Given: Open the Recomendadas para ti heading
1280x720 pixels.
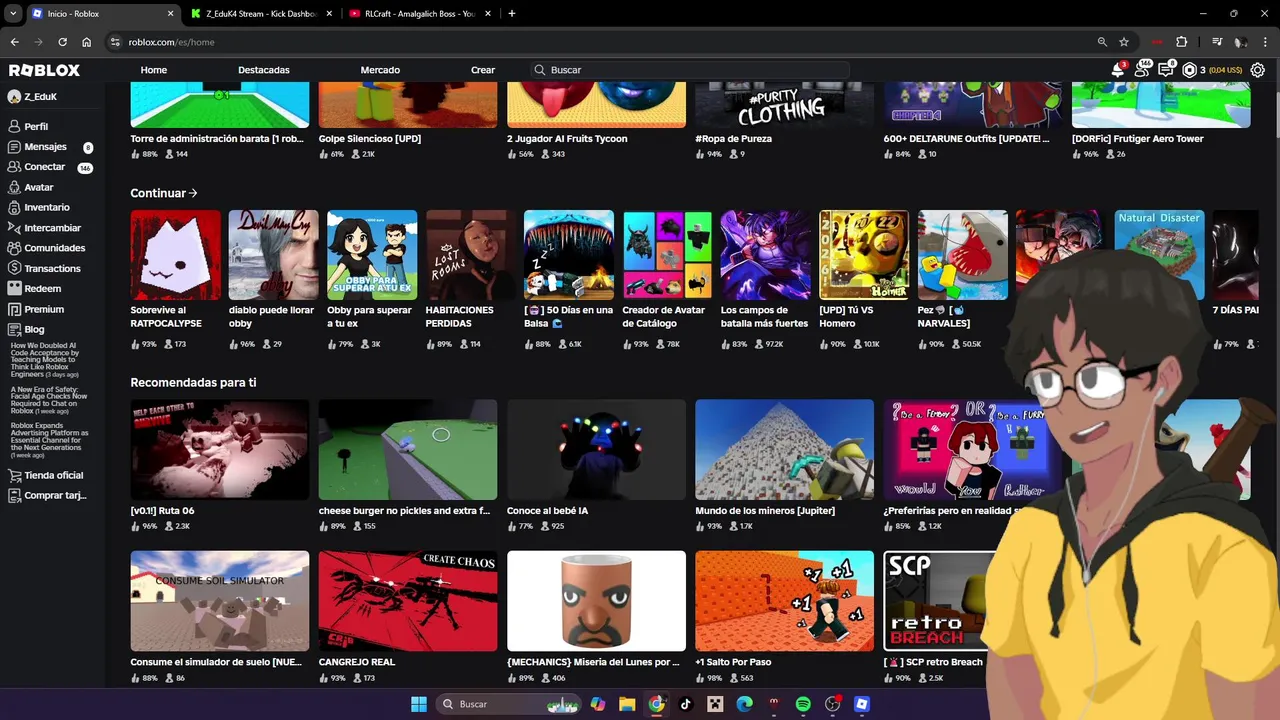Looking at the screenshot, I should [193, 383].
